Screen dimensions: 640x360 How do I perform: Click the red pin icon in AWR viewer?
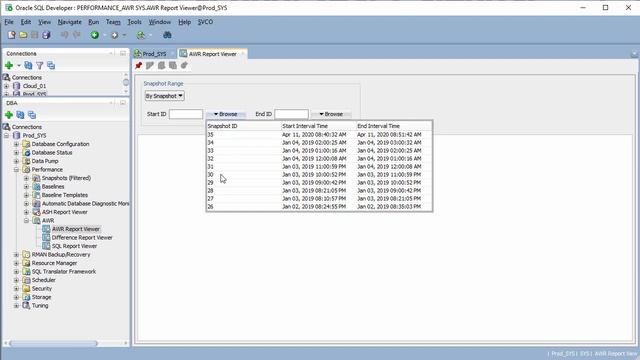138,65
